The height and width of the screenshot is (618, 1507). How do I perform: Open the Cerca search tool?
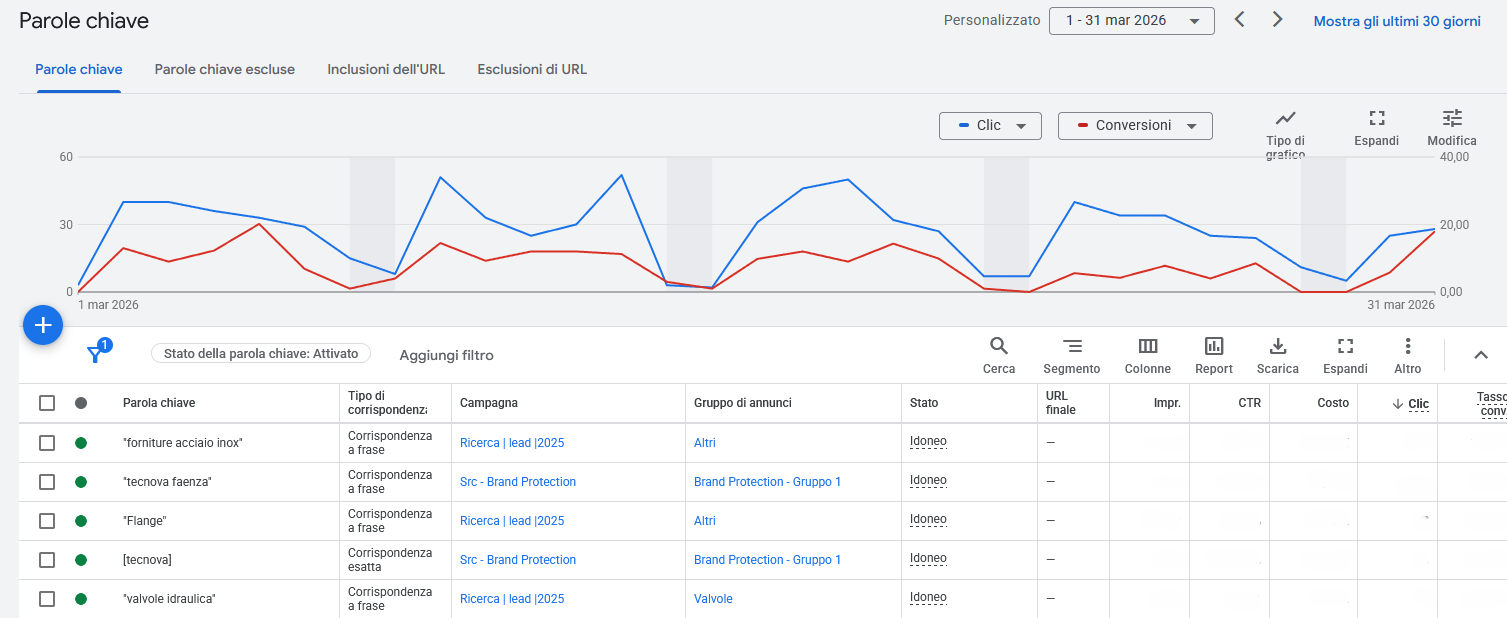click(998, 346)
